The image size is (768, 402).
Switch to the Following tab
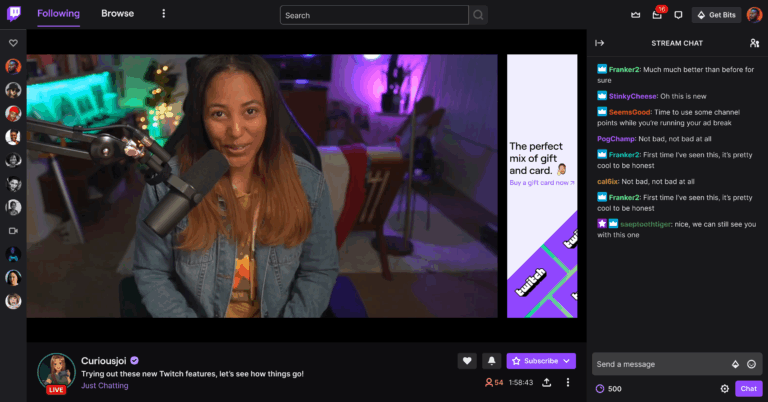coord(58,14)
